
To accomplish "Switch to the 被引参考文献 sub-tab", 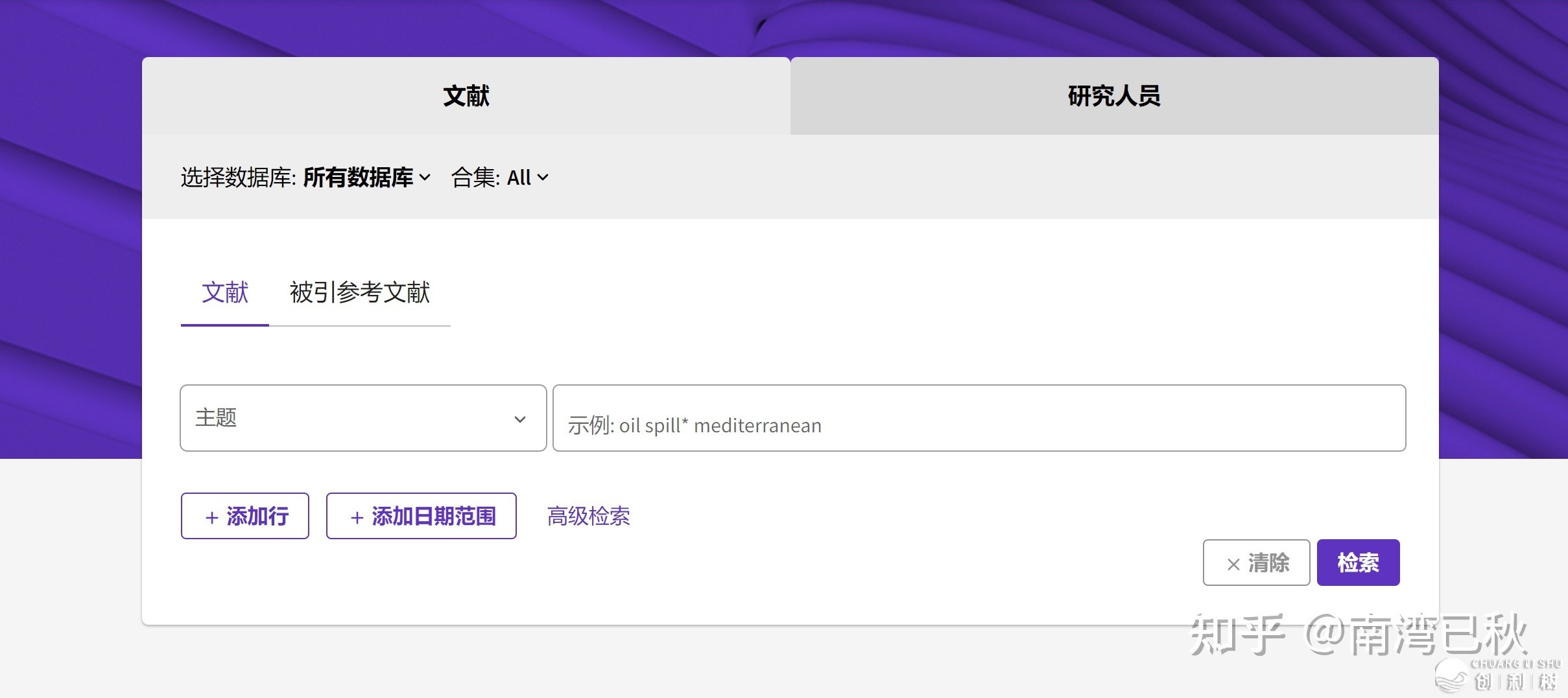I will tap(359, 292).
